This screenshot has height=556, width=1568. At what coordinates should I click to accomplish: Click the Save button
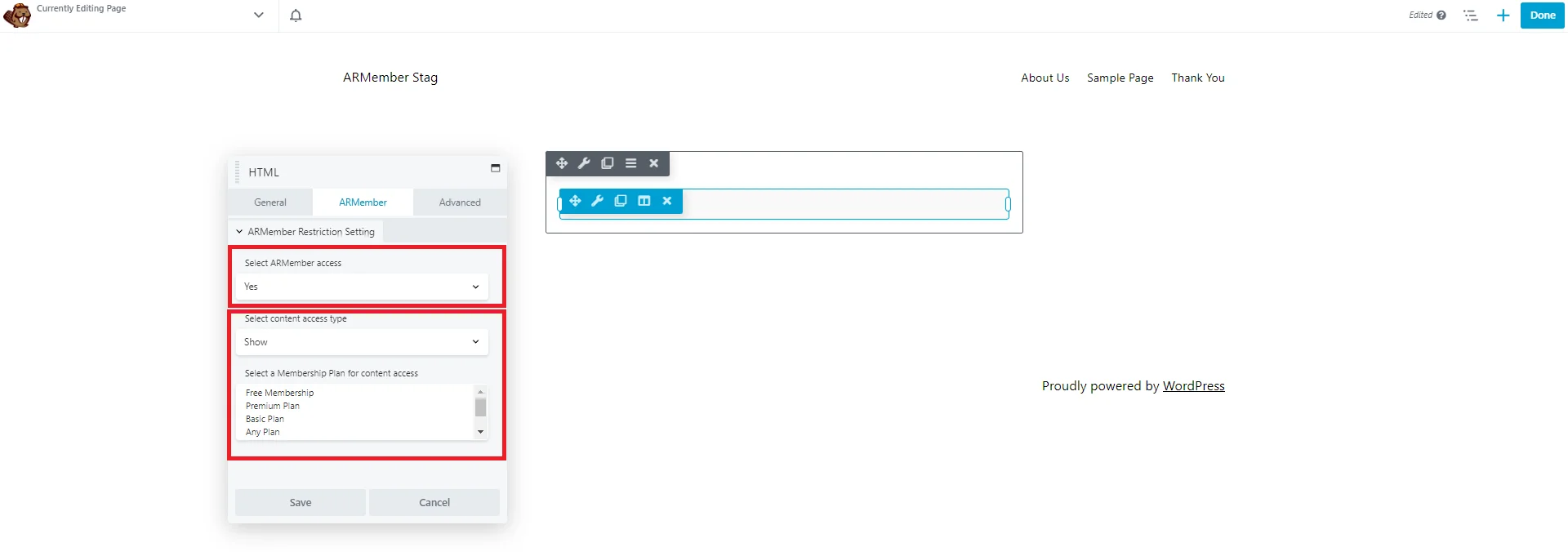coord(300,503)
